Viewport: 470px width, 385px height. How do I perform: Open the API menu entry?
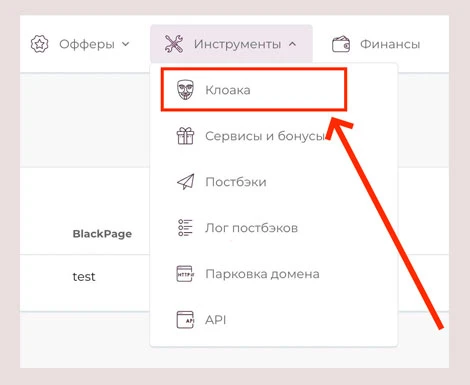(x=216, y=320)
